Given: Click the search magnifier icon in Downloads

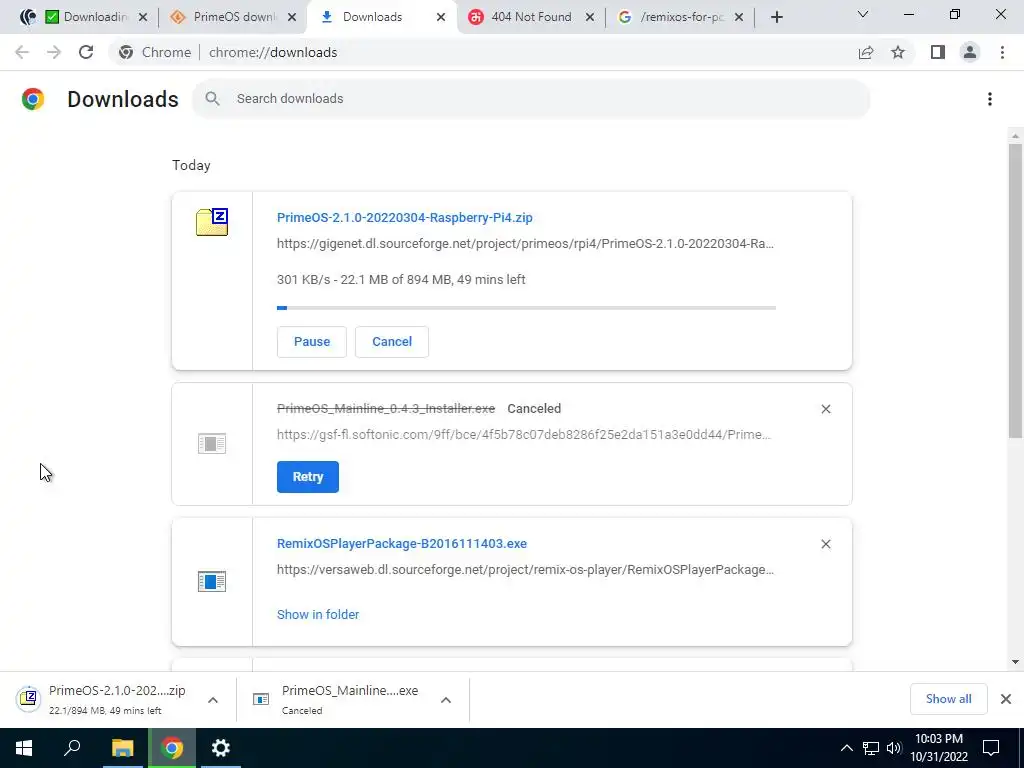Looking at the screenshot, I should [212, 99].
